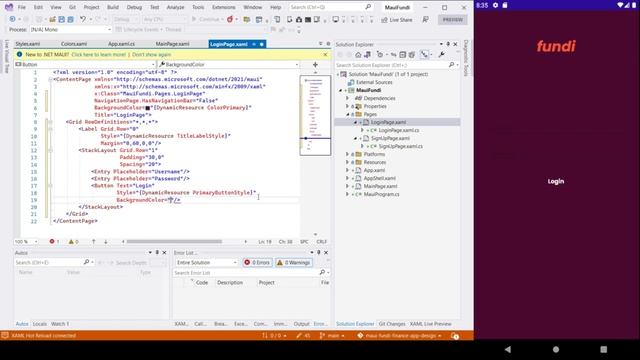The height and width of the screenshot is (360, 640).
Task: Click the PREVIEW button
Action: (x=453, y=20)
